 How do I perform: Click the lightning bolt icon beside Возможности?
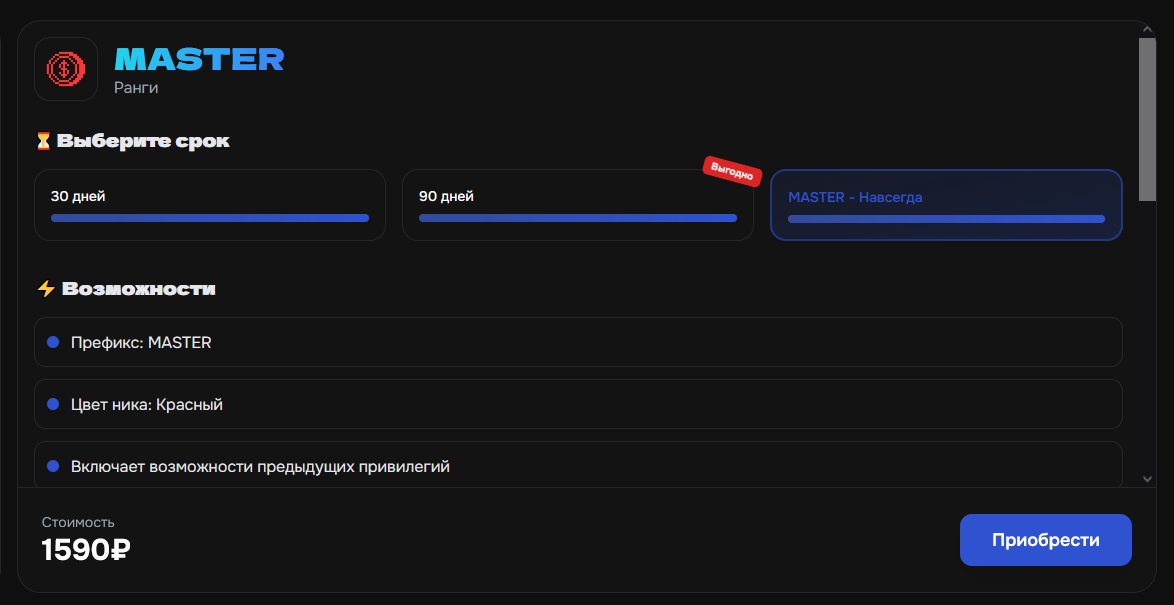pyautogui.click(x=46, y=288)
